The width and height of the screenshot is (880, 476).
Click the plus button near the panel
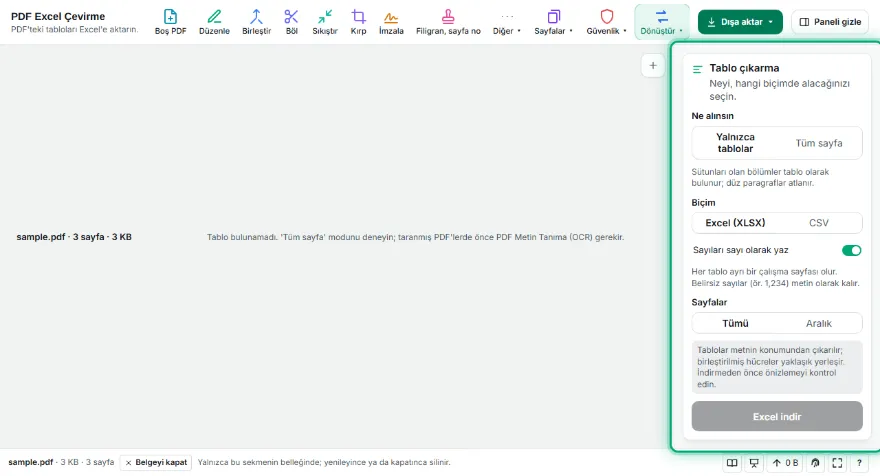click(653, 66)
